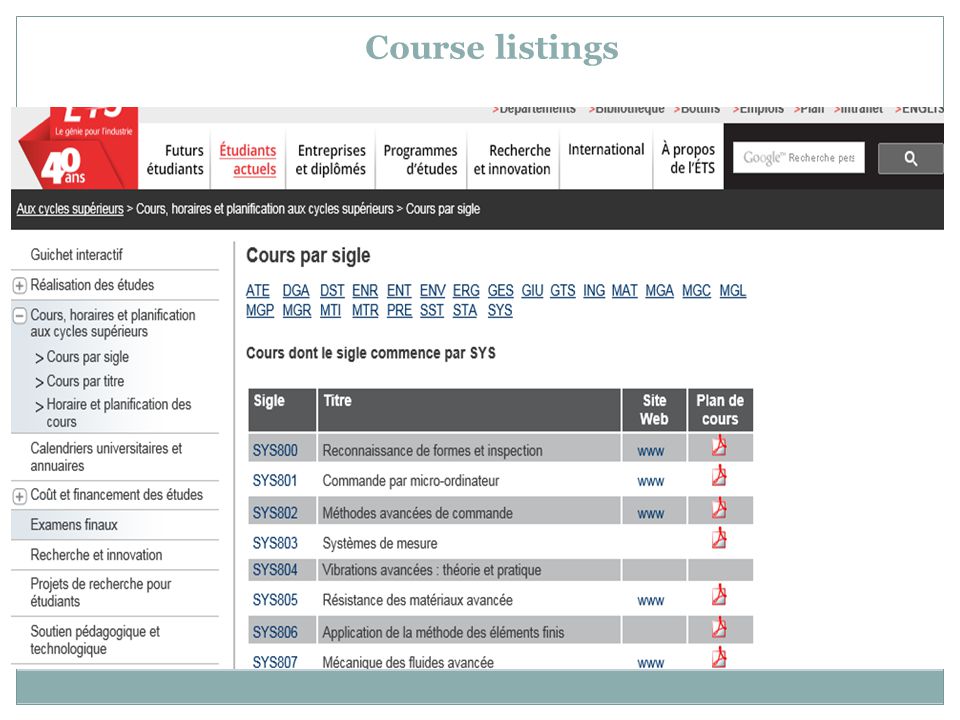Image resolution: width=960 pixels, height=720 pixels.
Task: Click the magnifier search button
Action: click(x=910, y=159)
